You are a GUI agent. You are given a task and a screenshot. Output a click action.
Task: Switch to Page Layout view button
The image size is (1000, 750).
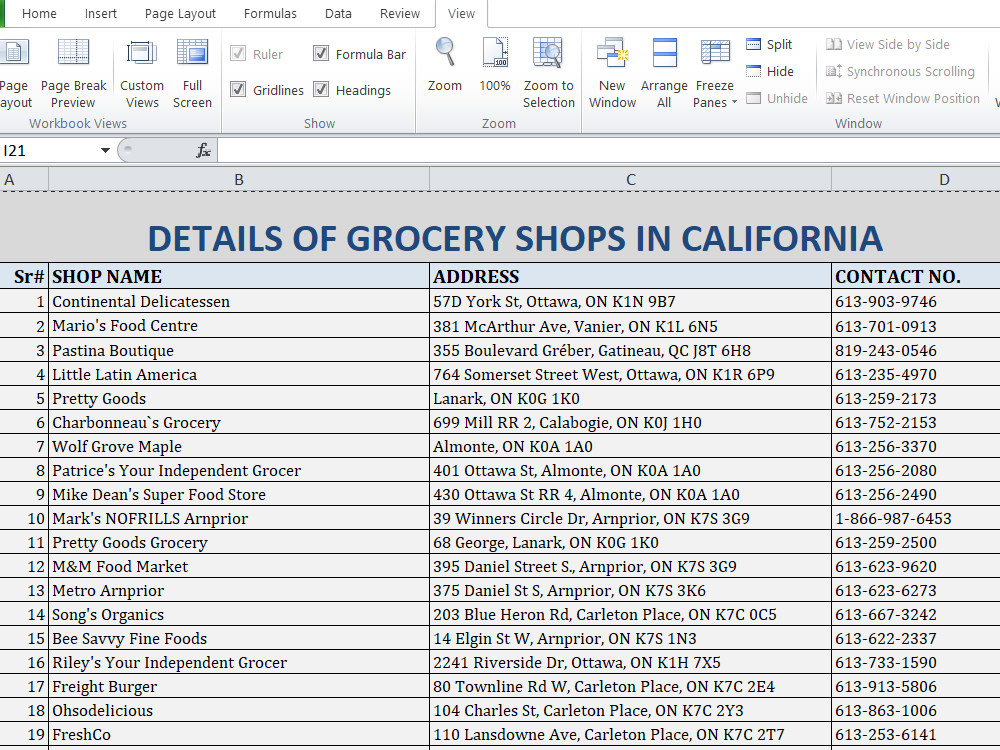coord(14,73)
